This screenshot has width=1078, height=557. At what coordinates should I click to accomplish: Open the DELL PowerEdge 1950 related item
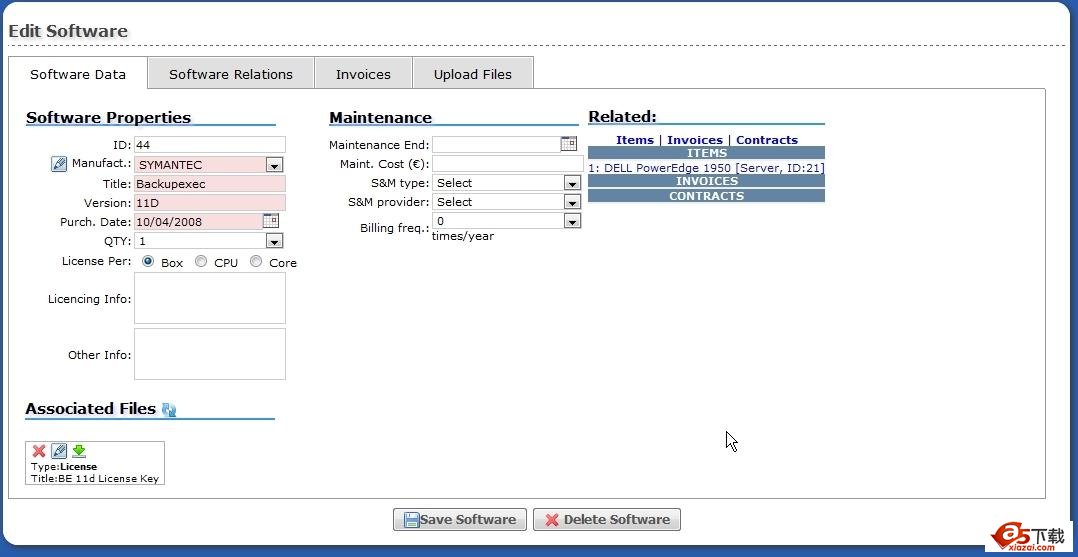706,168
